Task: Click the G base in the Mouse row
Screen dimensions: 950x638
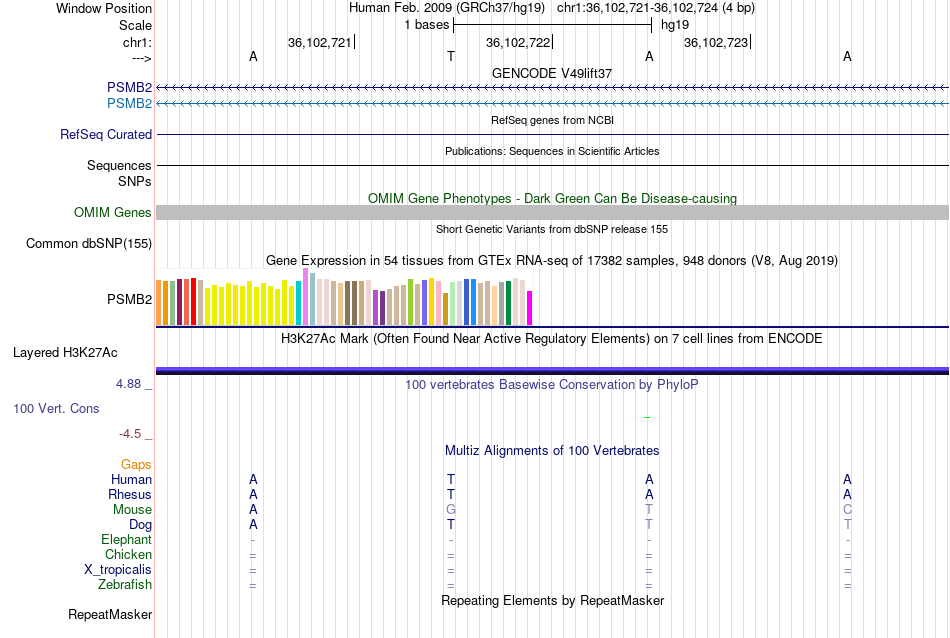Action: [x=451, y=510]
